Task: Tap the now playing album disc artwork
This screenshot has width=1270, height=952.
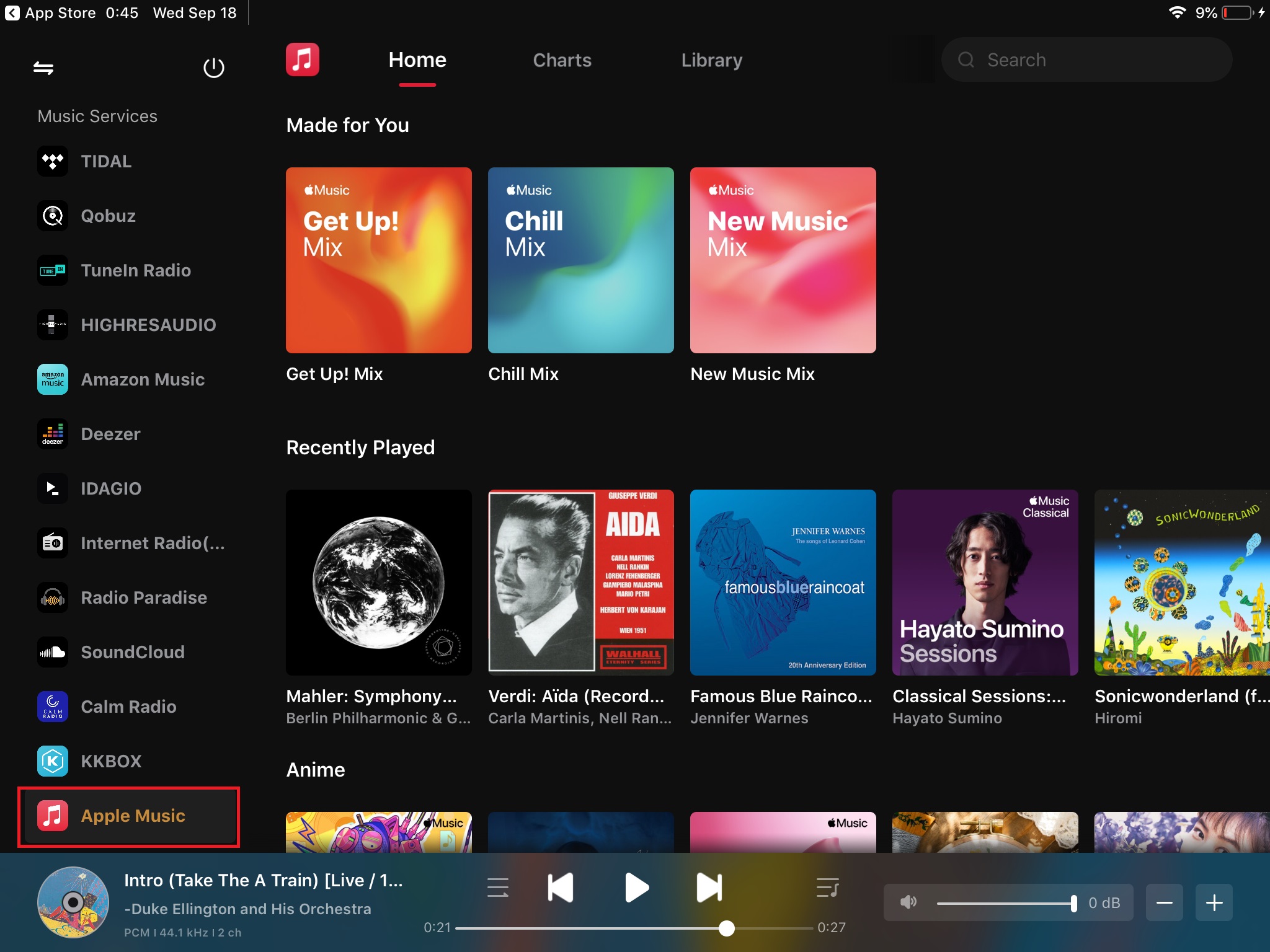Action: (73, 902)
